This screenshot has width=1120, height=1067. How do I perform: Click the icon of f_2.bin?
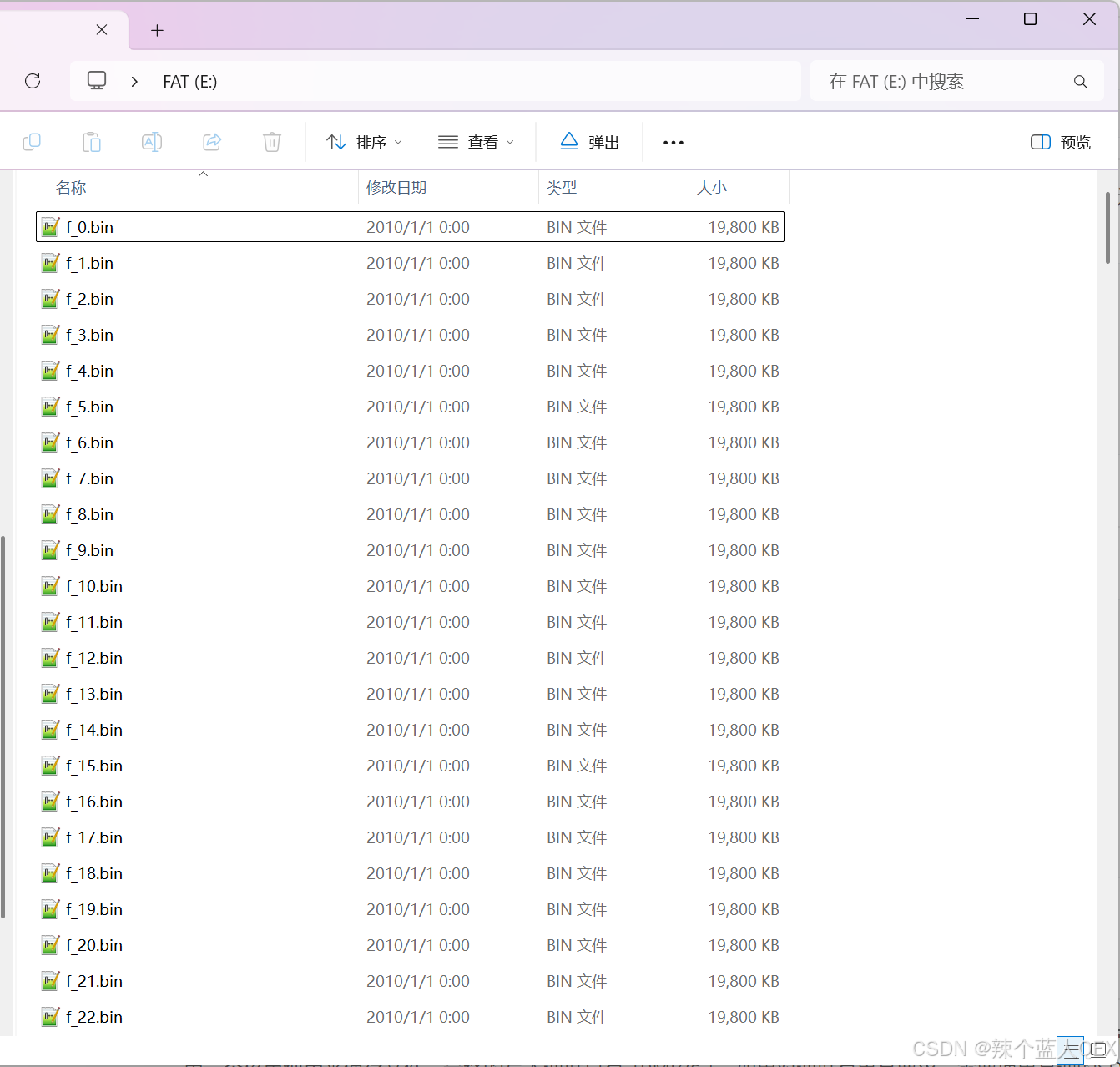[x=51, y=299]
